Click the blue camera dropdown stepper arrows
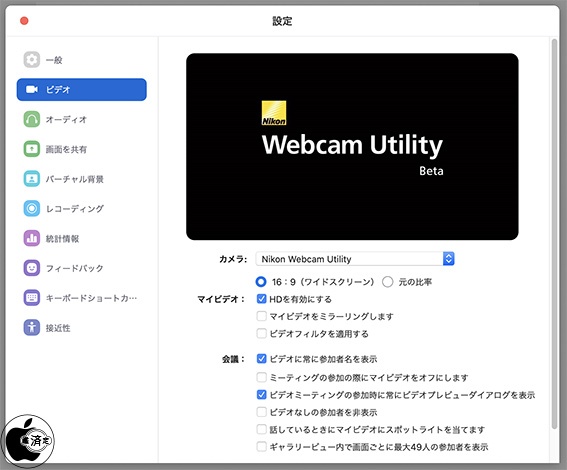567x470 pixels. coord(448,259)
